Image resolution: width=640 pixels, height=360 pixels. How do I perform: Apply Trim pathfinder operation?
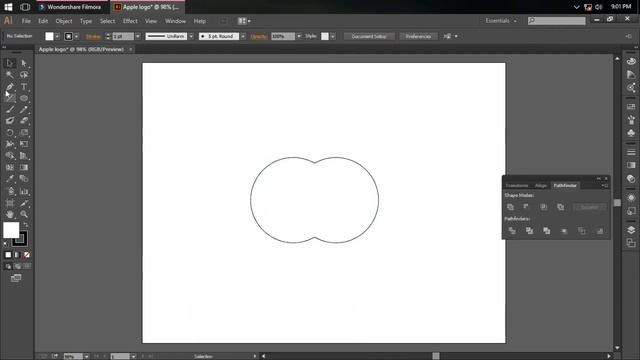pyautogui.click(x=529, y=231)
